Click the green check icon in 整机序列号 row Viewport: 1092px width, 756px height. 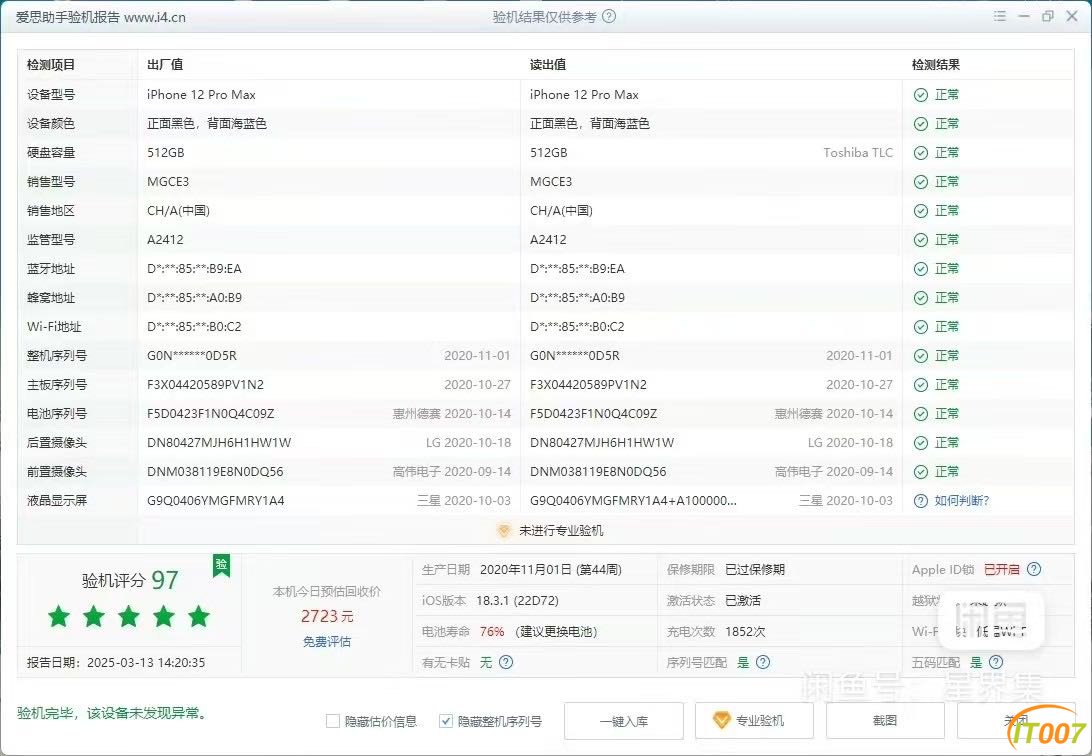pos(921,356)
